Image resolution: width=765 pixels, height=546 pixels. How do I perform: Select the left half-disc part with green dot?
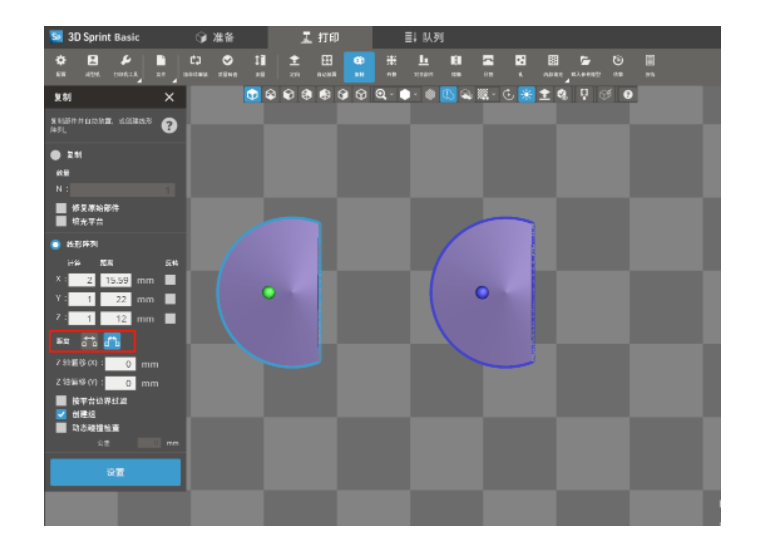(x=269, y=292)
